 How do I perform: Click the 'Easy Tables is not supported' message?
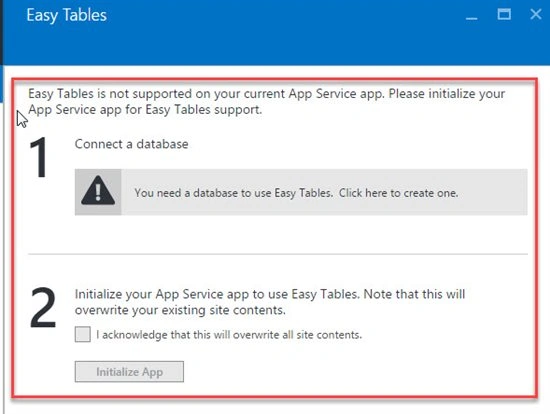267,102
